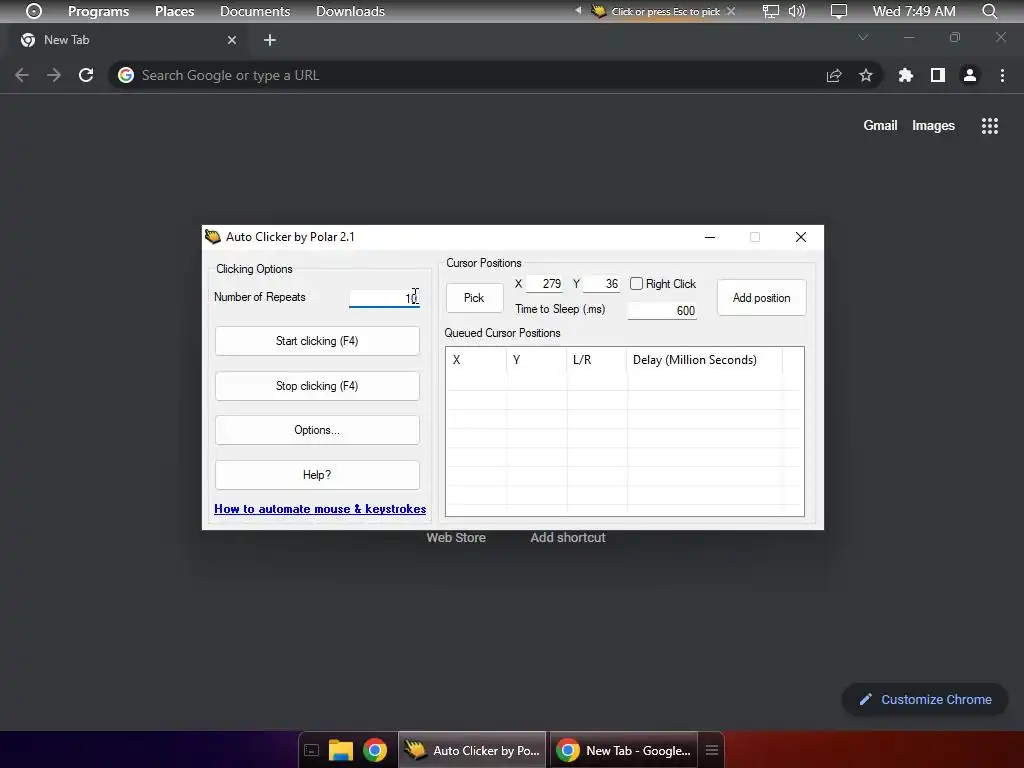1024x768 pixels.
Task: Click the Auto Clicker tray notification icon
Action: click(598, 11)
